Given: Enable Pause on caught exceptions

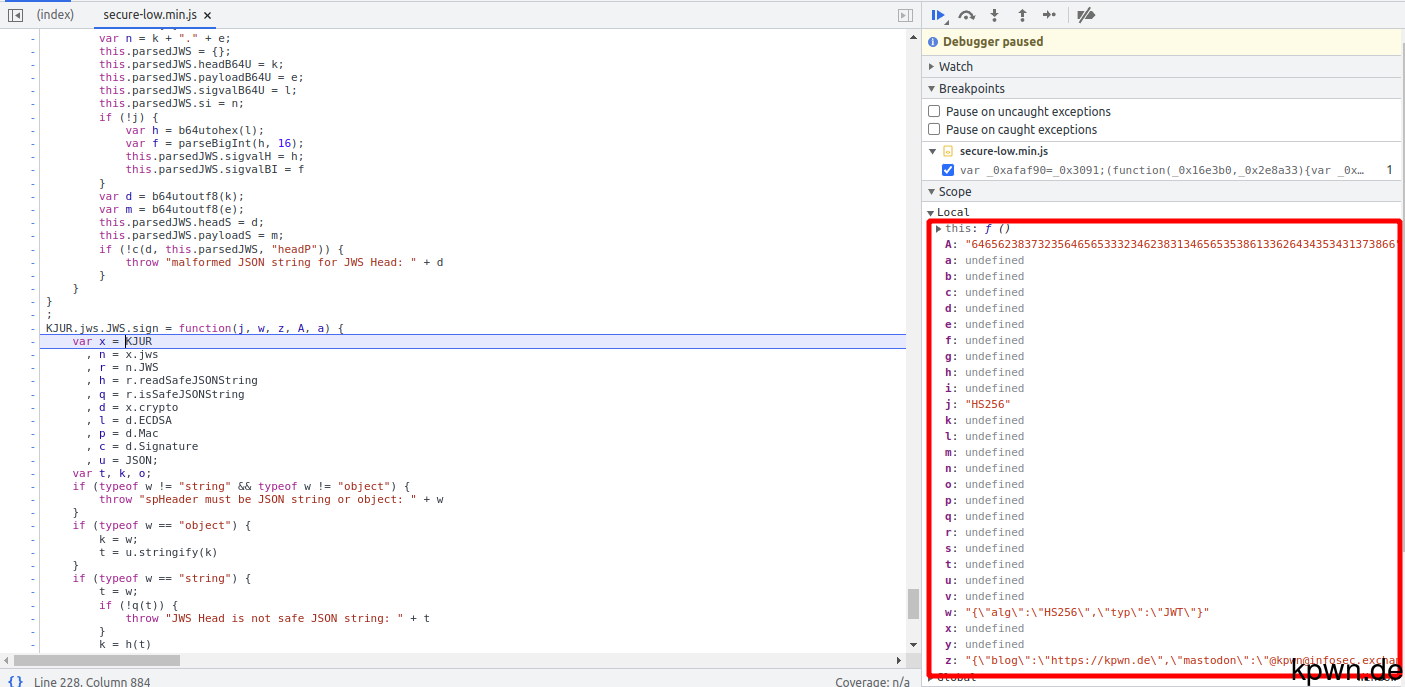Looking at the screenshot, I should [934, 129].
